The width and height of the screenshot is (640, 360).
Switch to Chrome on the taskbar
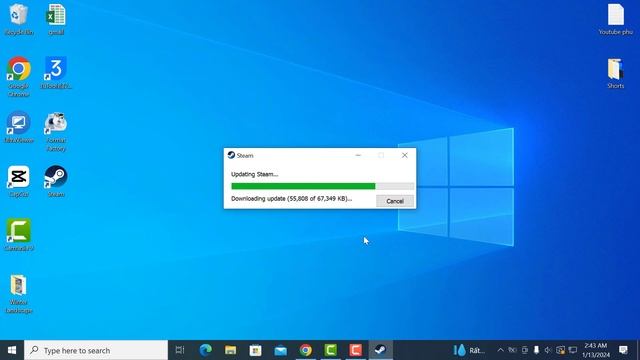[x=306, y=350]
